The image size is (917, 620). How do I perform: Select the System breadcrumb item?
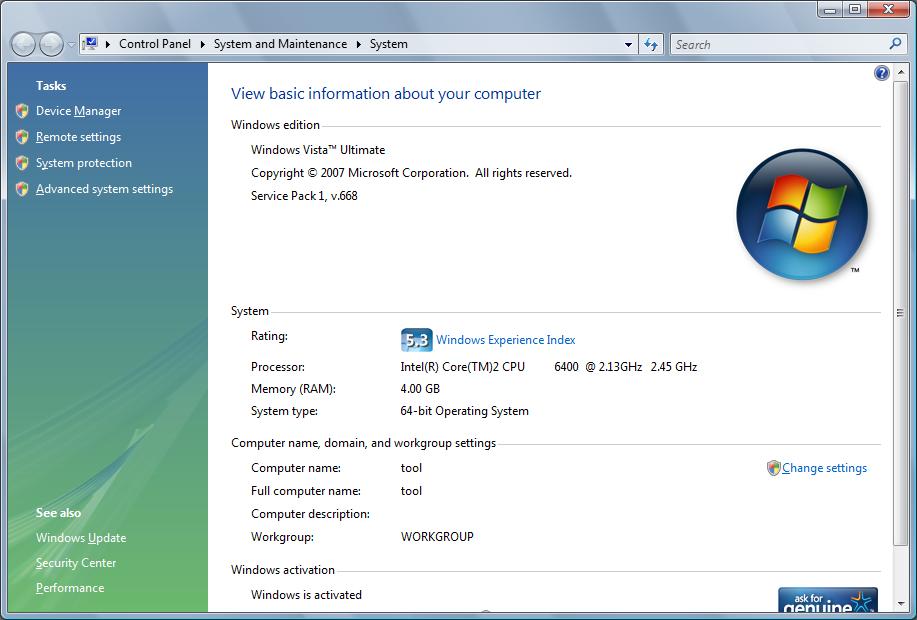(x=388, y=44)
